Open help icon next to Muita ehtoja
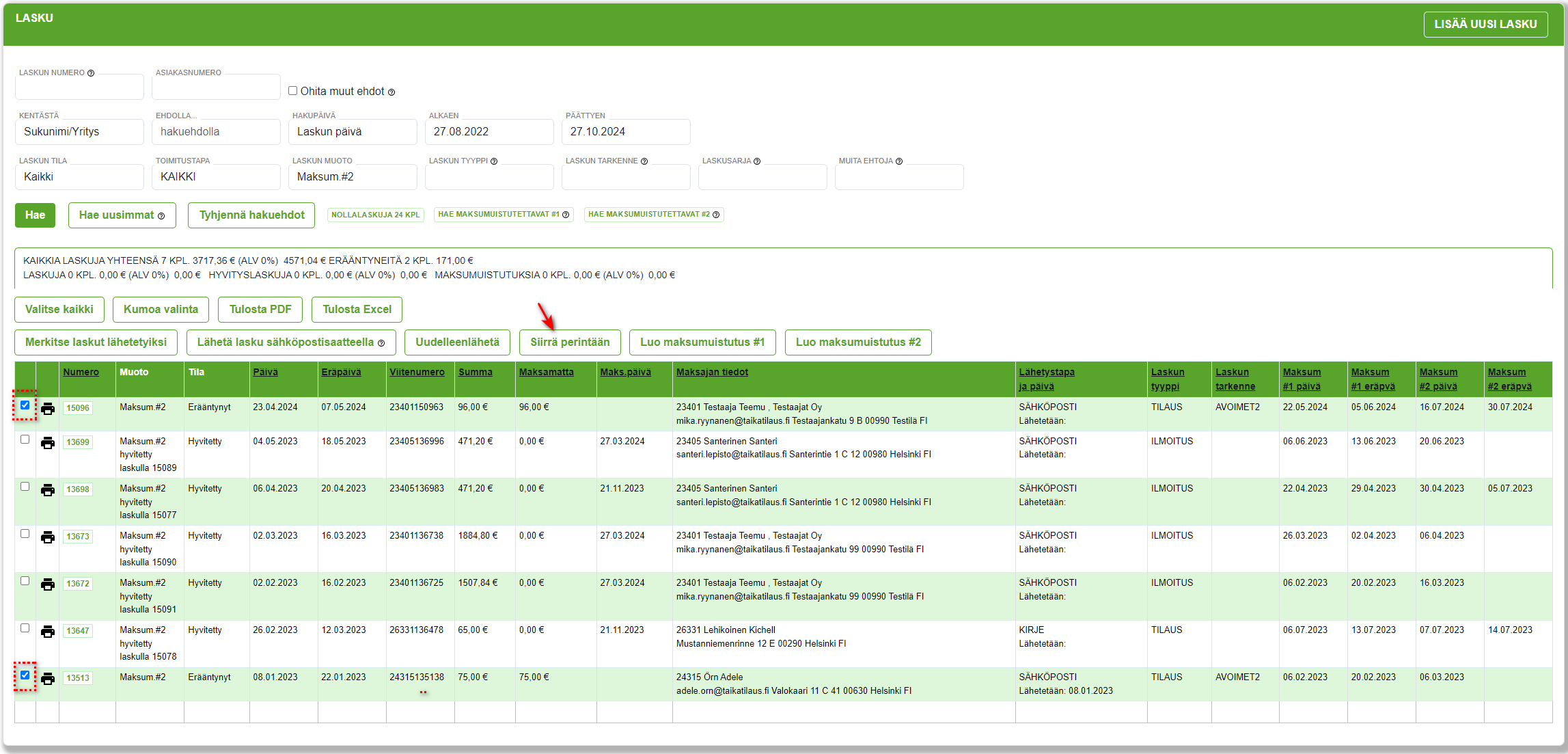The height and width of the screenshot is (754, 1568). pyautogui.click(x=899, y=161)
